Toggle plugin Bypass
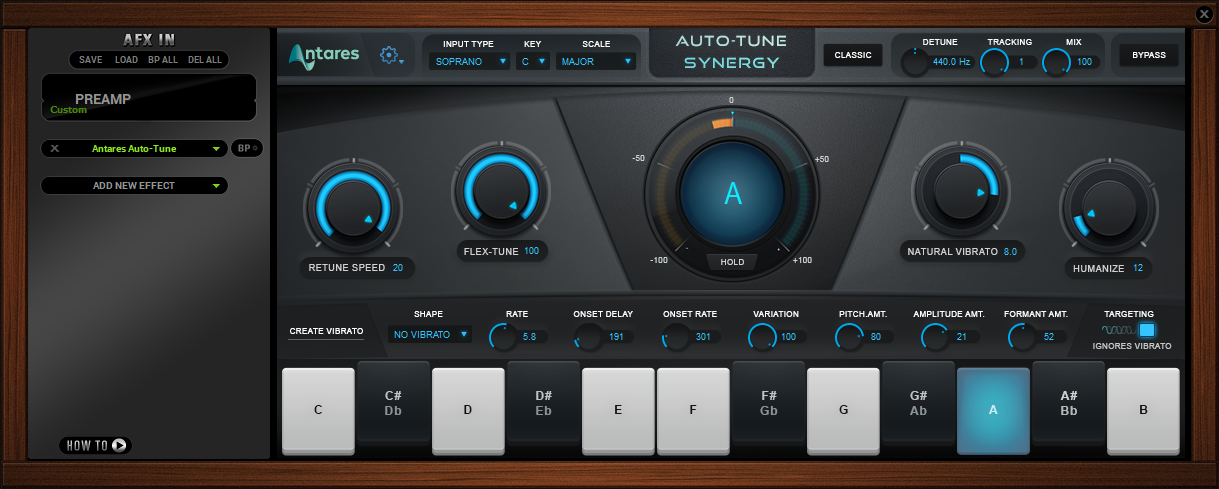 (x=1148, y=55)
